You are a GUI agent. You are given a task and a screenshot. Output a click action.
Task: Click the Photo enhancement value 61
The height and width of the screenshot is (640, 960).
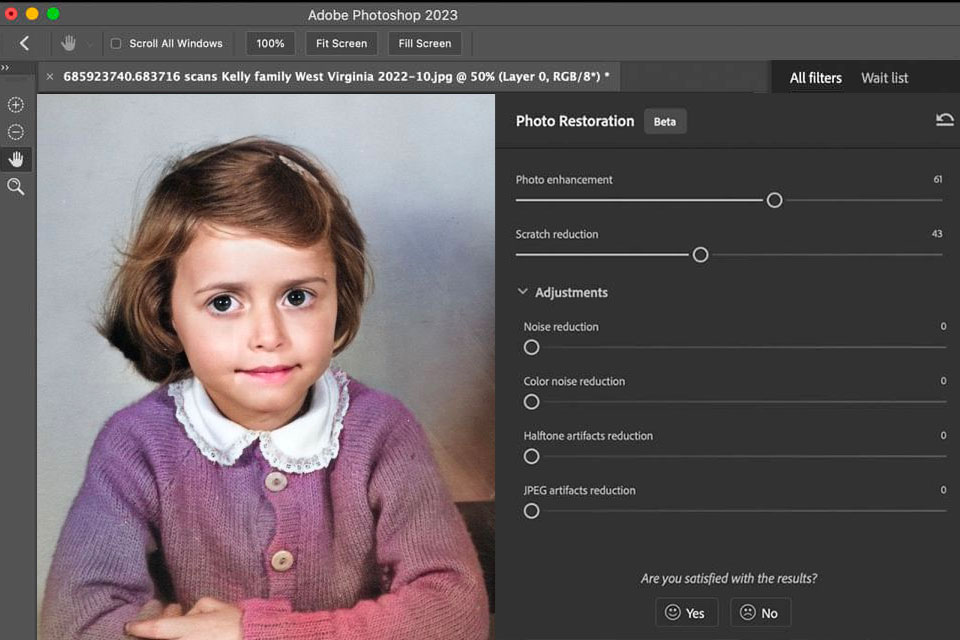[937, 179]
